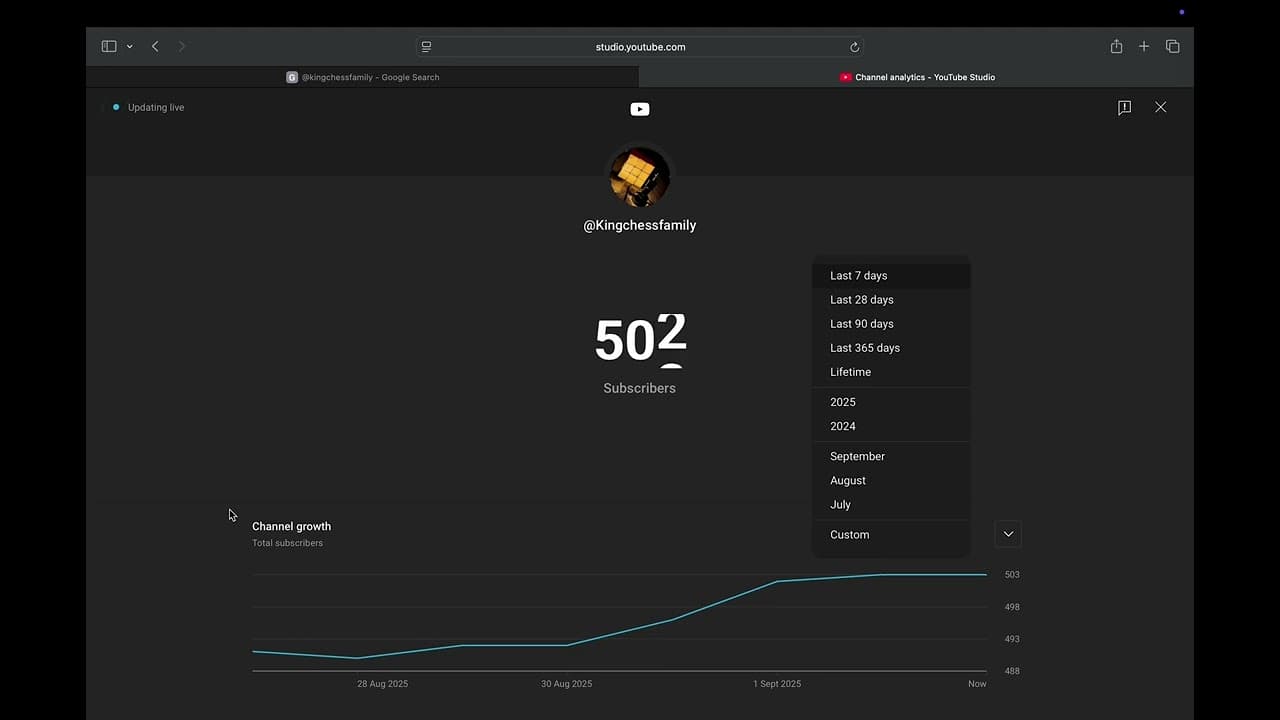The image size is (1280, 720).
Task: Show the tab overview icon
Action: [x=1173, y=46]
